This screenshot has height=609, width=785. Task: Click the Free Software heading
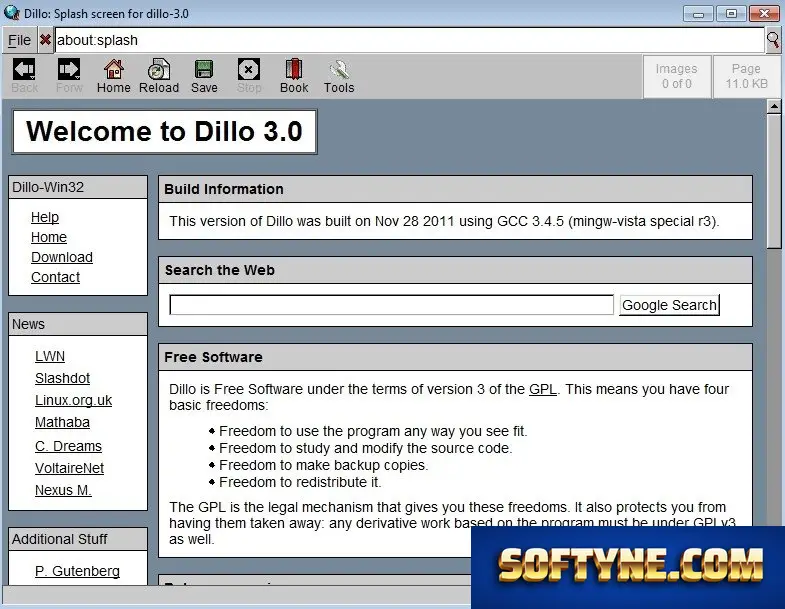pyautogui.click(x=213, y=357)
